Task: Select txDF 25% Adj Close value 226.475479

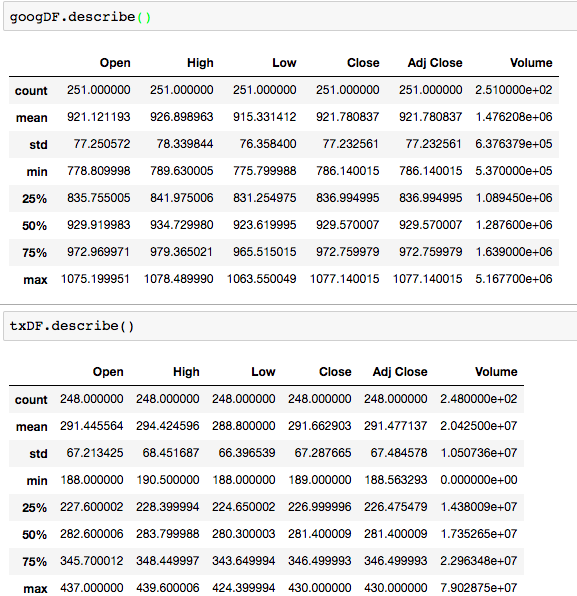Action: [x=396, y=507]
